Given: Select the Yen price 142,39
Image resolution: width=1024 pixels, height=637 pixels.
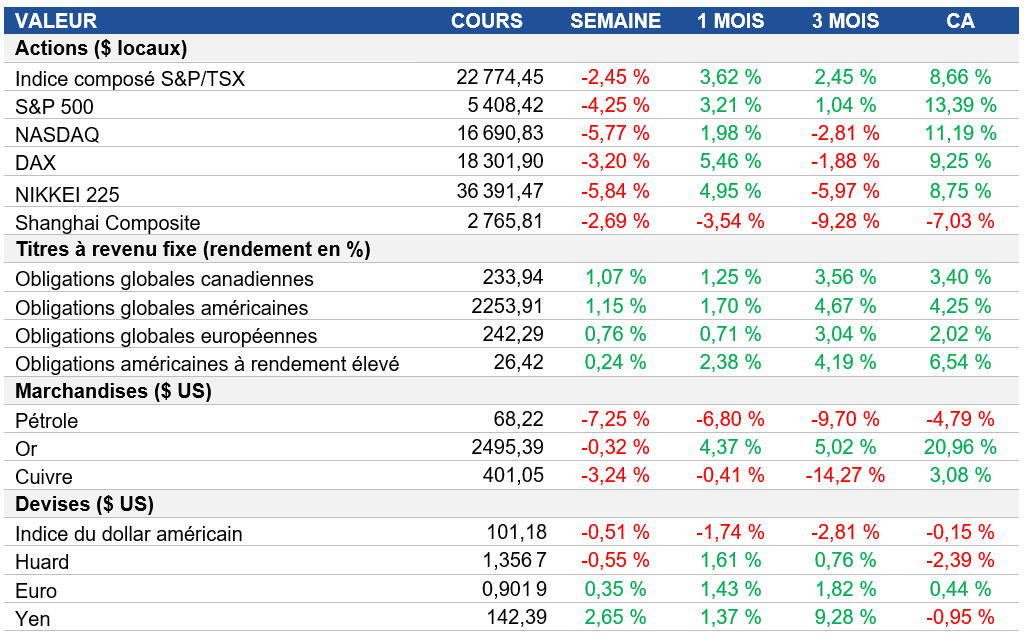Looking at the screenshot, I should pyautogui.click(x=516, y=618).
